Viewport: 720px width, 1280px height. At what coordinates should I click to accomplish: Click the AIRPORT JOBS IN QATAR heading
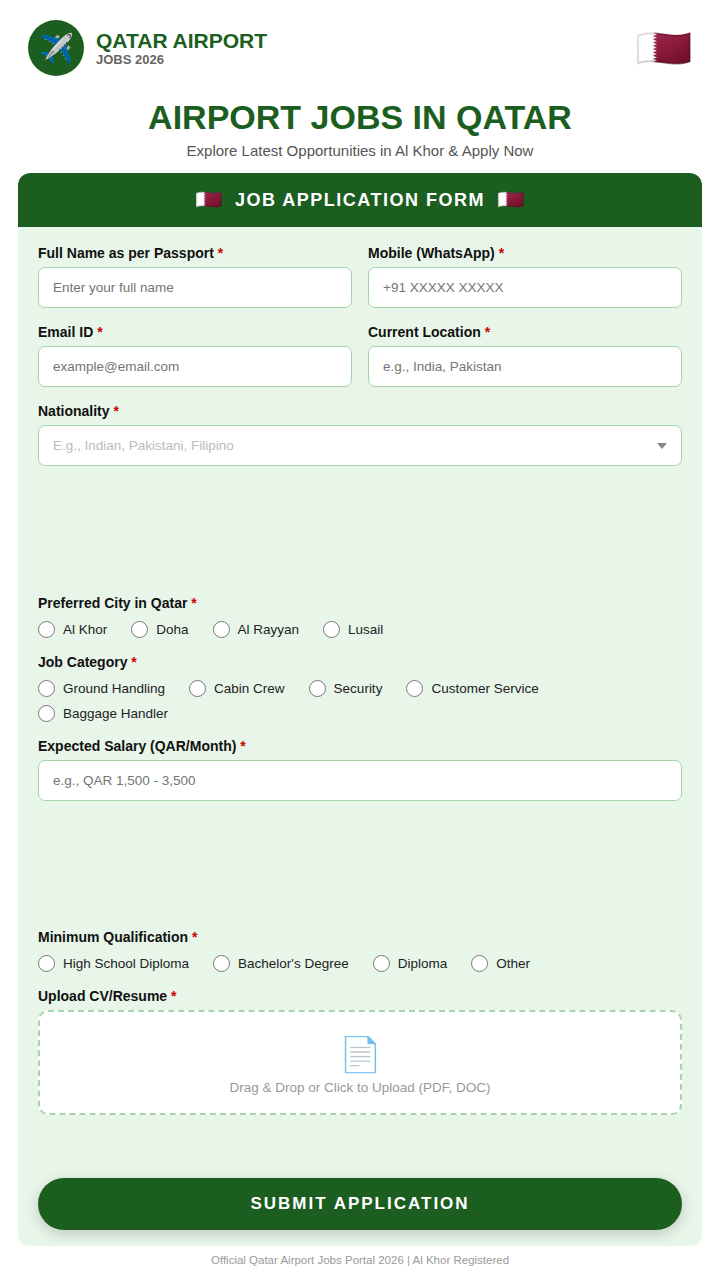(x=360, y=118)
